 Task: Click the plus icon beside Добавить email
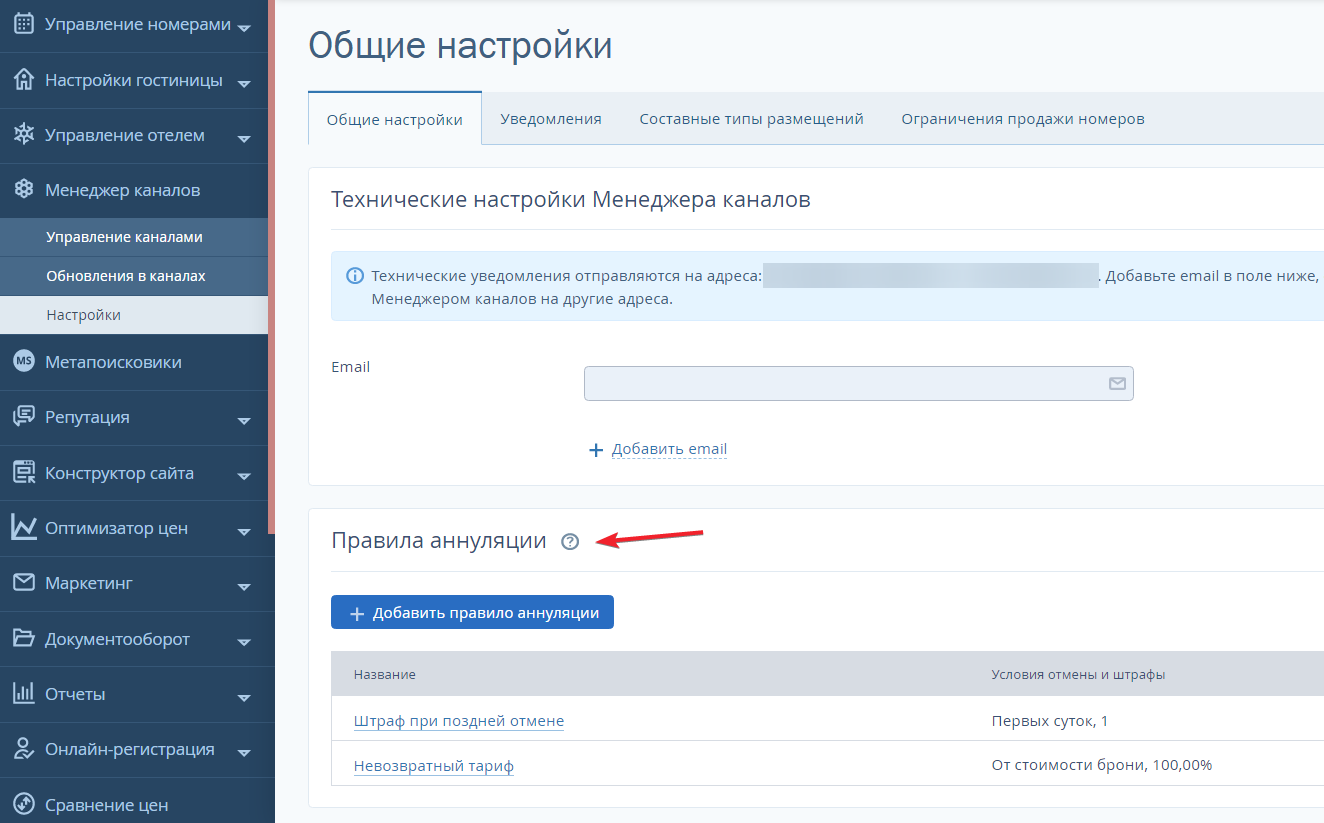click(x=596, y=450)
